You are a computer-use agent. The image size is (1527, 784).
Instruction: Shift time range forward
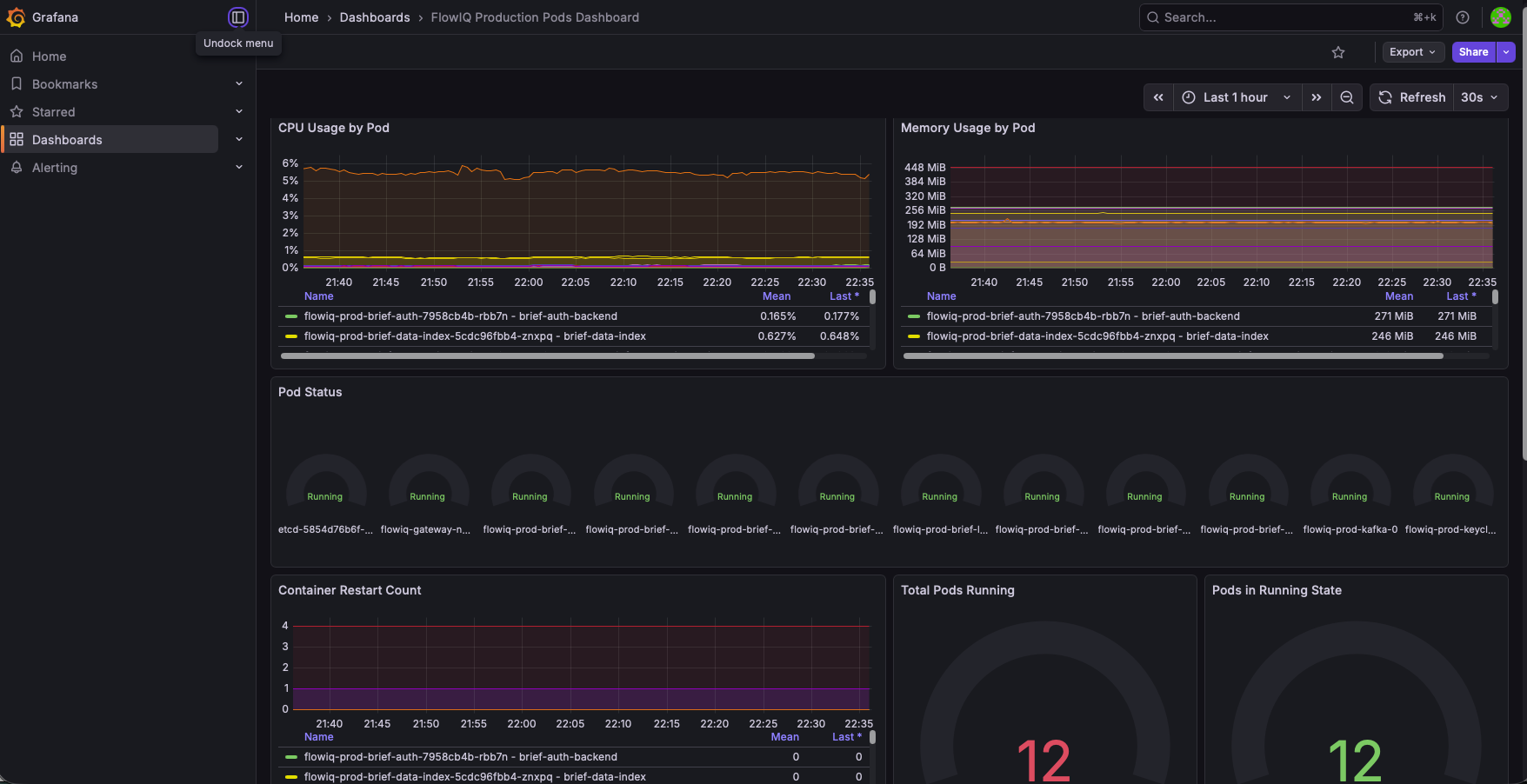1317,97
